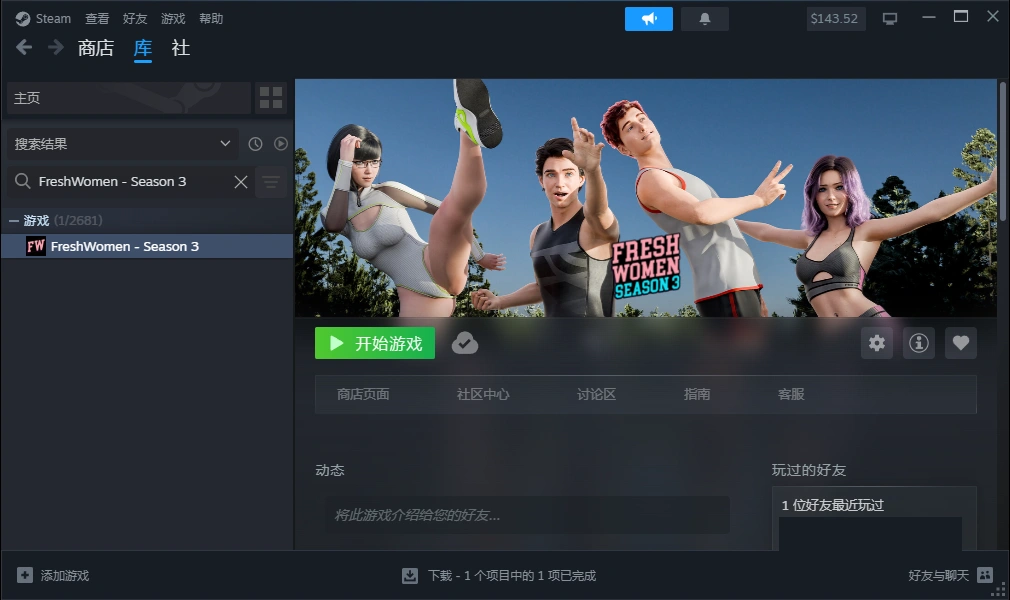1010x600 pixels.
Task: Click the FreshWomen - Season 3 search field
Action: point(131,182)
